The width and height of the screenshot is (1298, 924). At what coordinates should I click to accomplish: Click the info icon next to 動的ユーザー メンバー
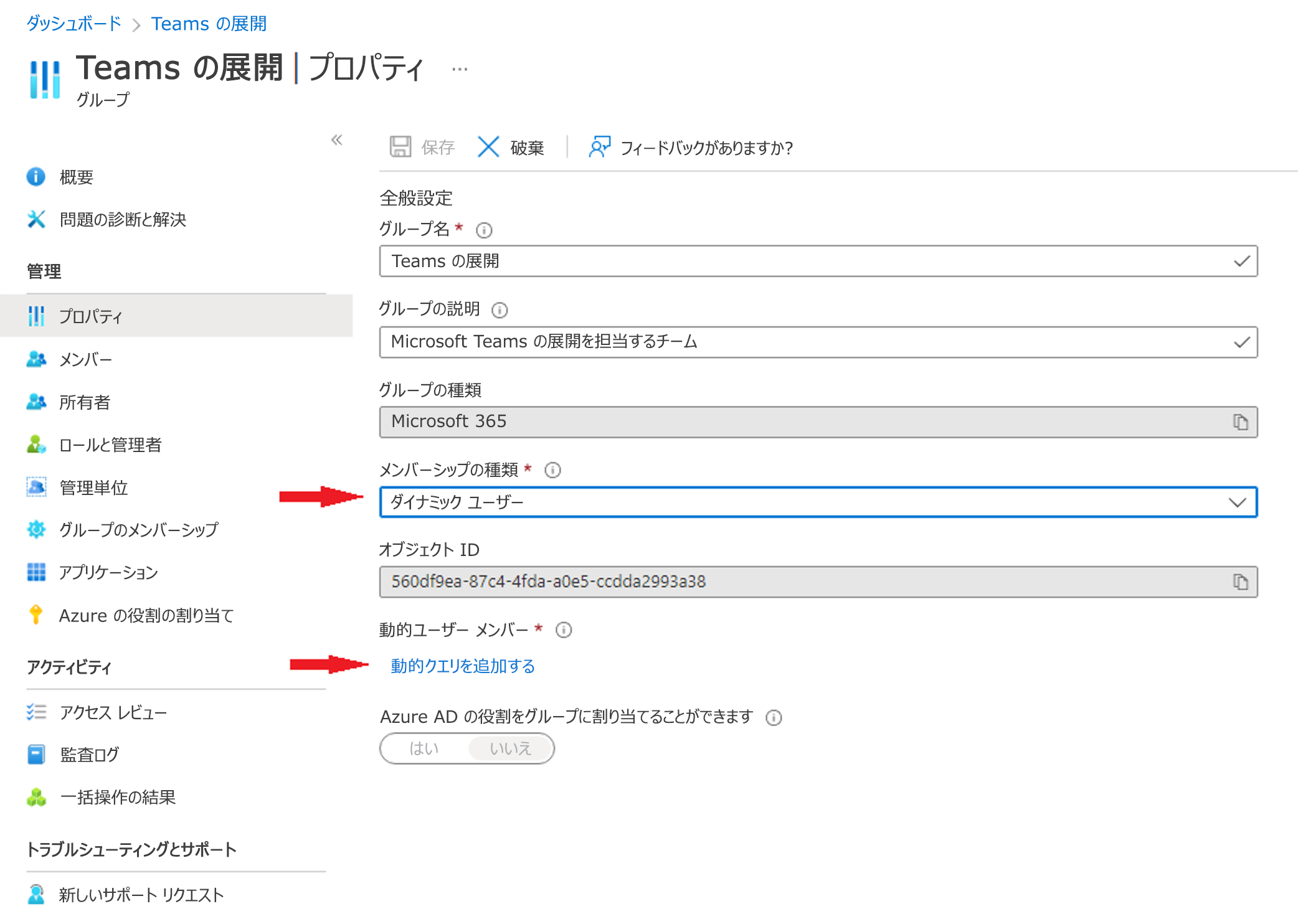(564, 630)
